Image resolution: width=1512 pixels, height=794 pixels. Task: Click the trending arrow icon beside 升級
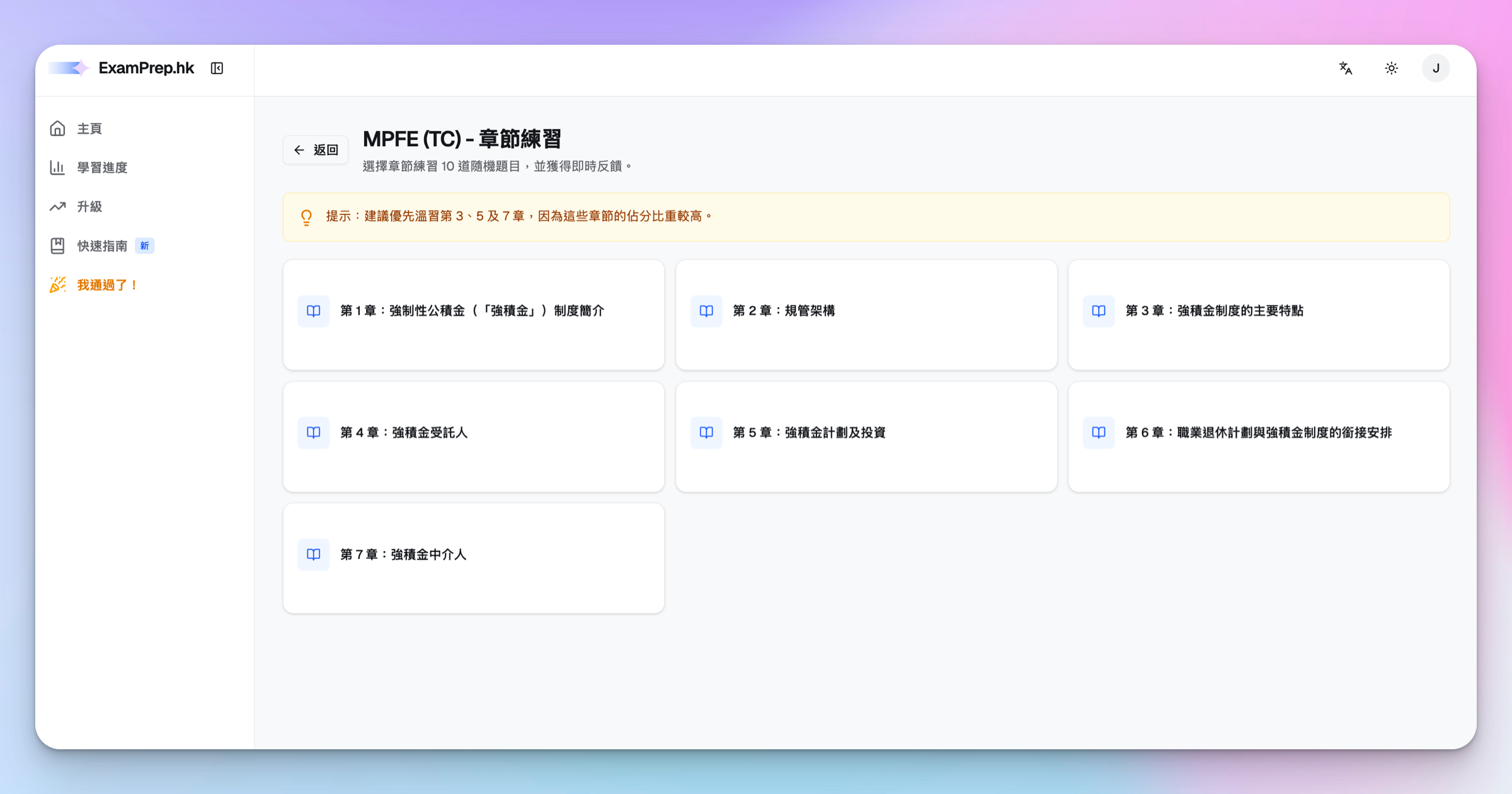click(57, 207)
